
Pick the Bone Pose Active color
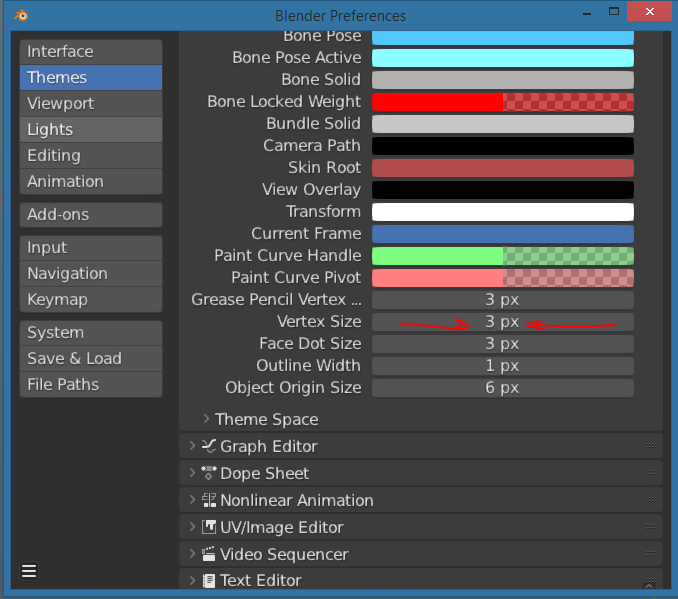(503, 58)
